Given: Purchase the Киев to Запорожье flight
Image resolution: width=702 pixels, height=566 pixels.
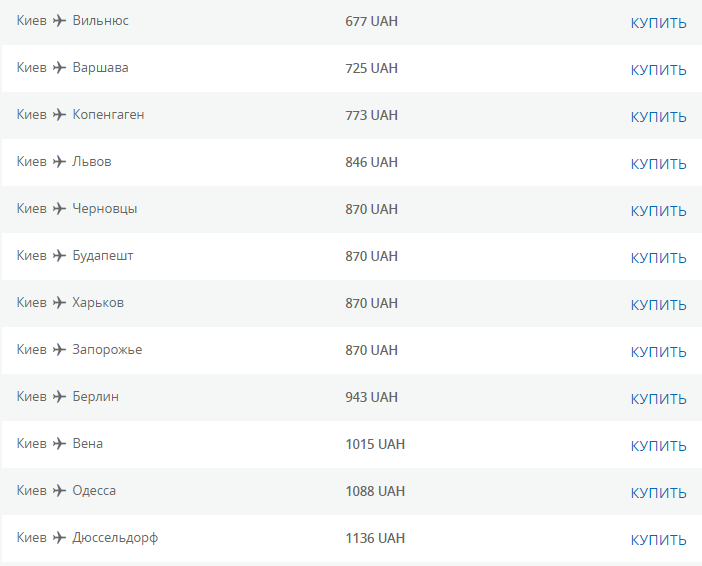Looking at the screenshot, I should click(658, 352).
